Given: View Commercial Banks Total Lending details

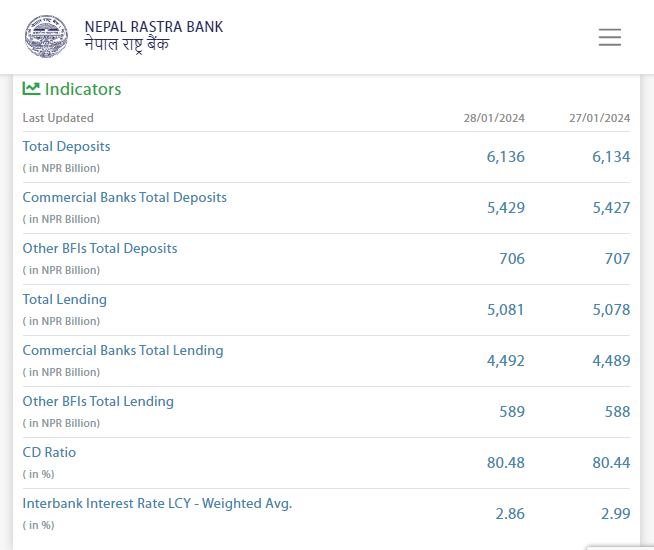Looking at the screenshot, I should (x=122, y=350).
